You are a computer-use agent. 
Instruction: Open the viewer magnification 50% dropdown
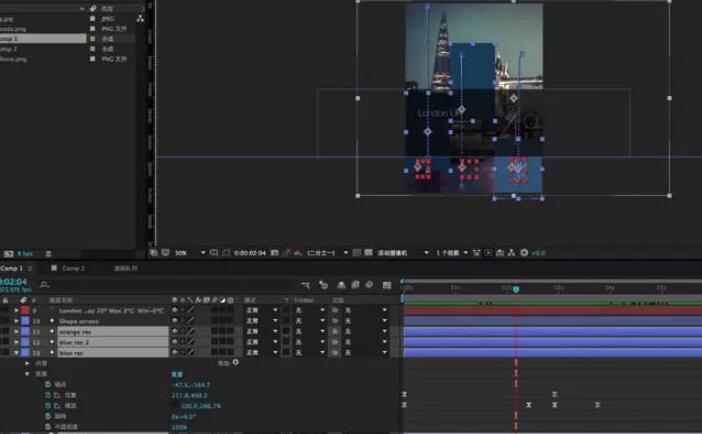(190, 253)
